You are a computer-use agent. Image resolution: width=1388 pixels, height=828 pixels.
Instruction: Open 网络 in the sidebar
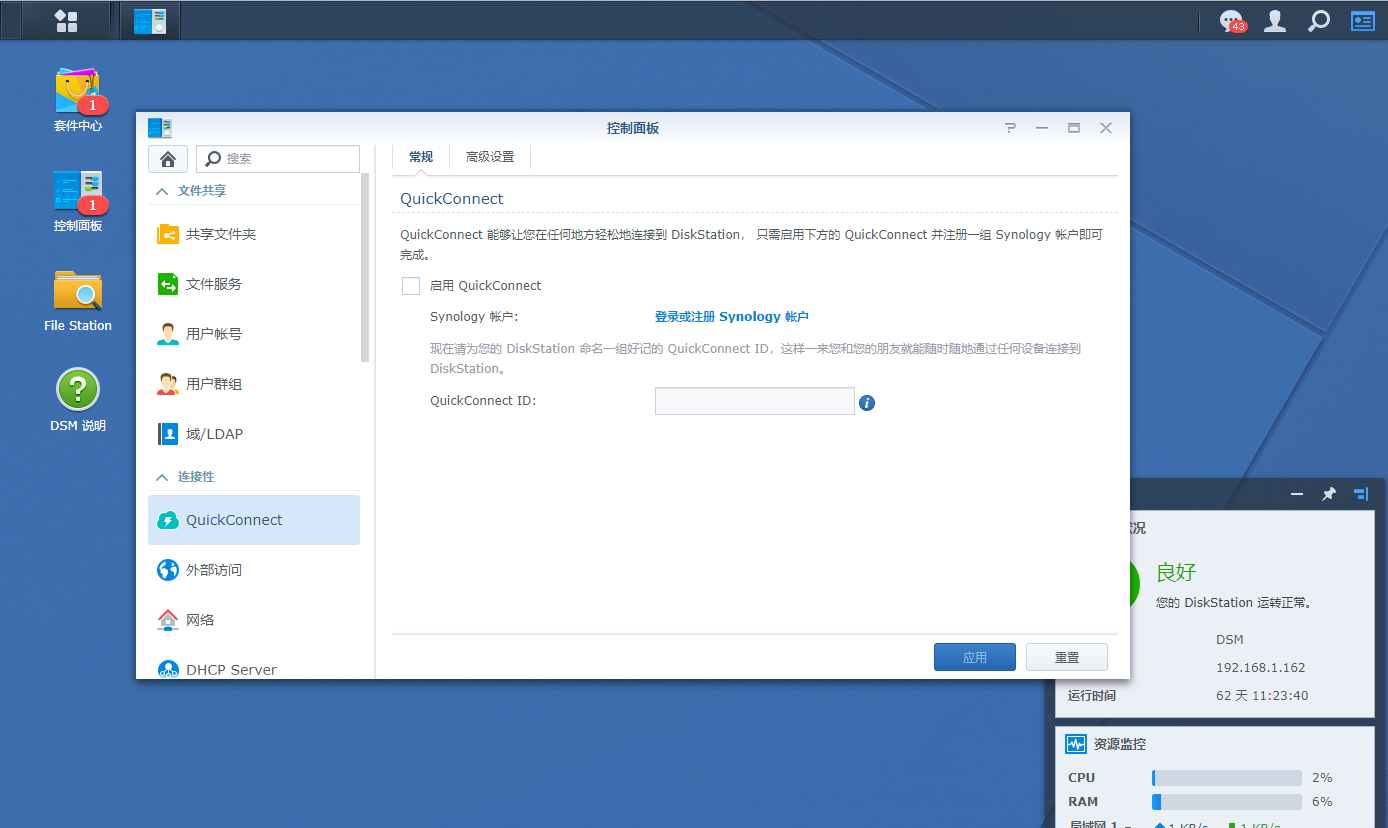pos(254,620)
